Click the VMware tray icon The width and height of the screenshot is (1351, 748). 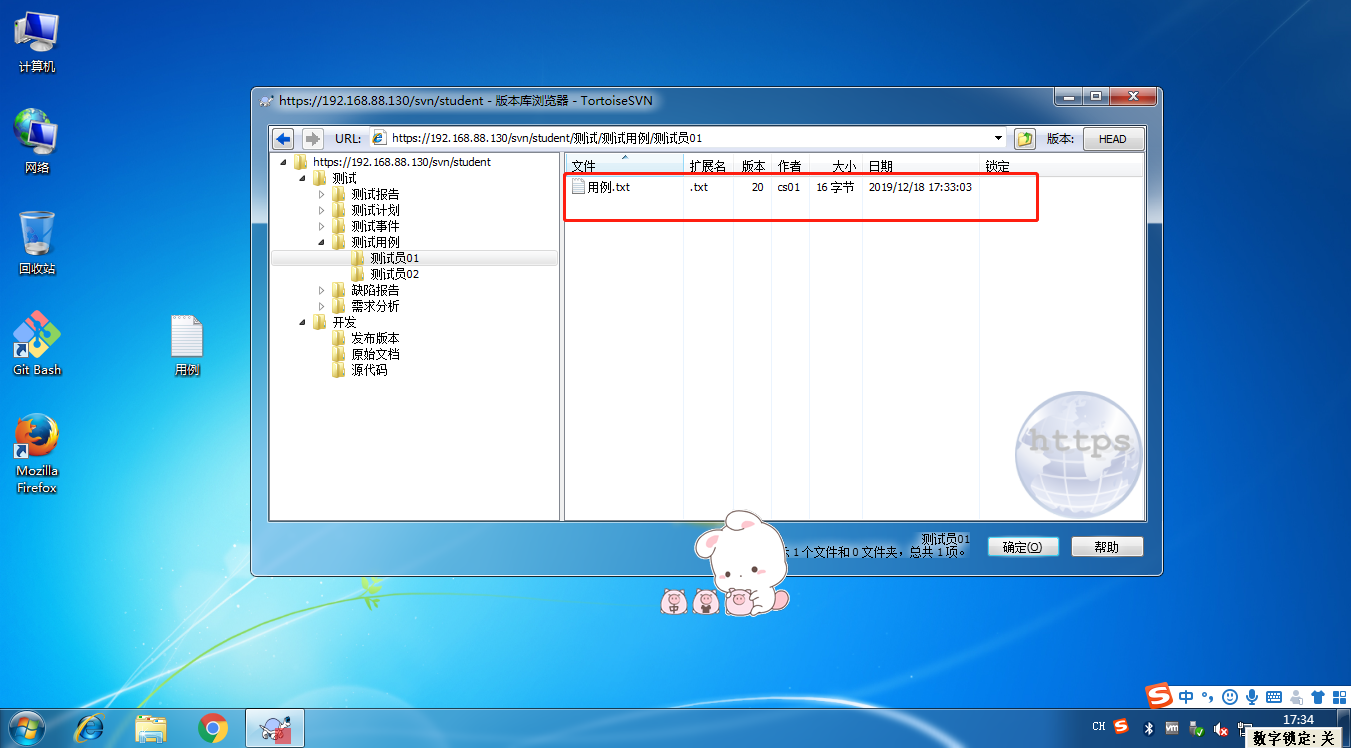(x=1173, y=727)
